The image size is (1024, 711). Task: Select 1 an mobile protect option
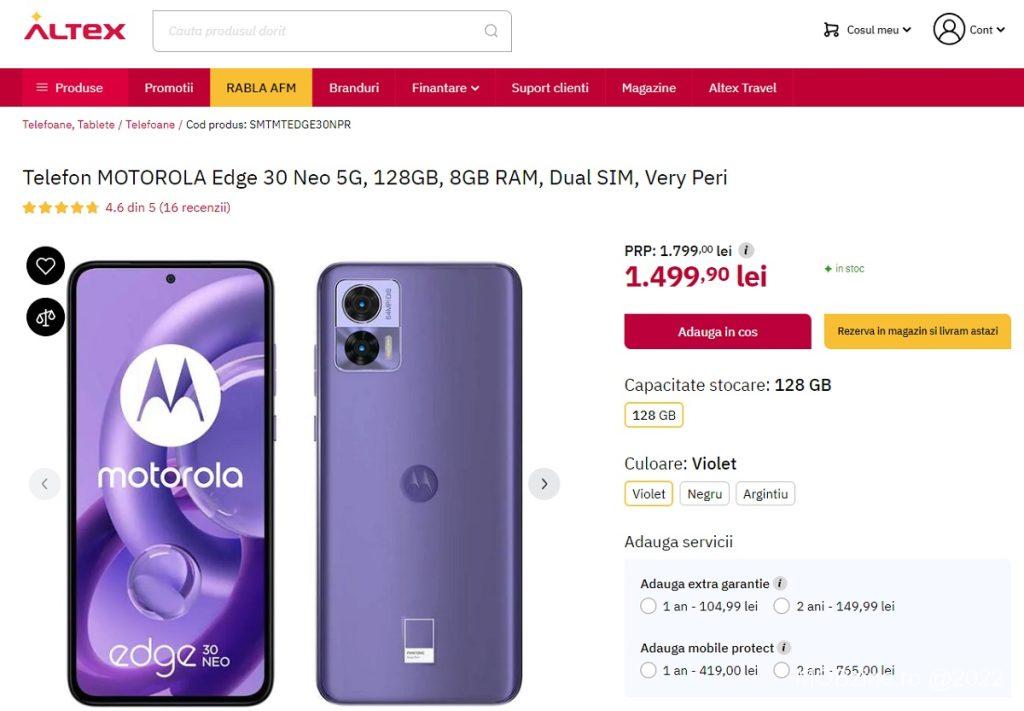648,670
